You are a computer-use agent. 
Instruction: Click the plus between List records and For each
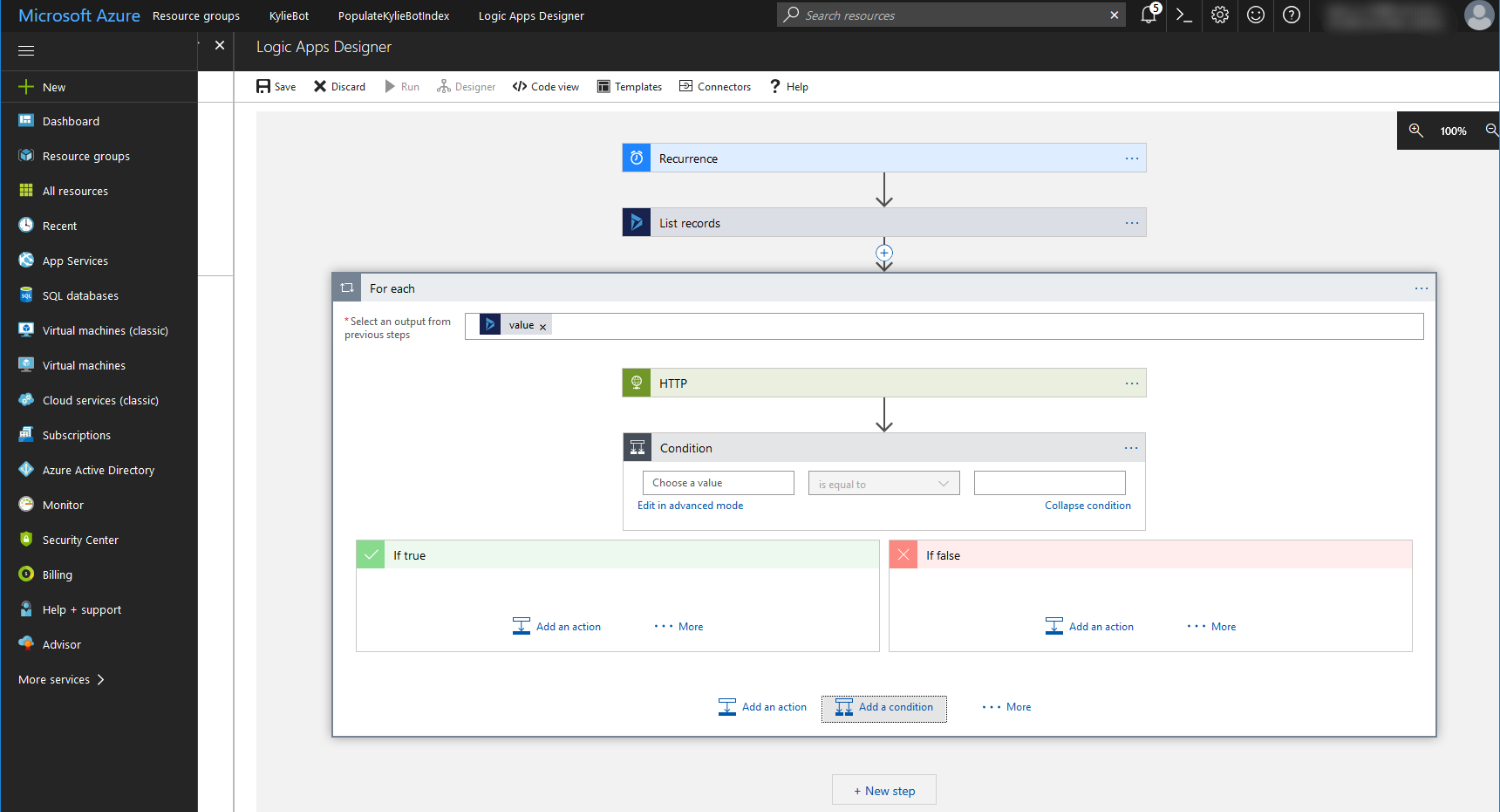tap(884, 253)
